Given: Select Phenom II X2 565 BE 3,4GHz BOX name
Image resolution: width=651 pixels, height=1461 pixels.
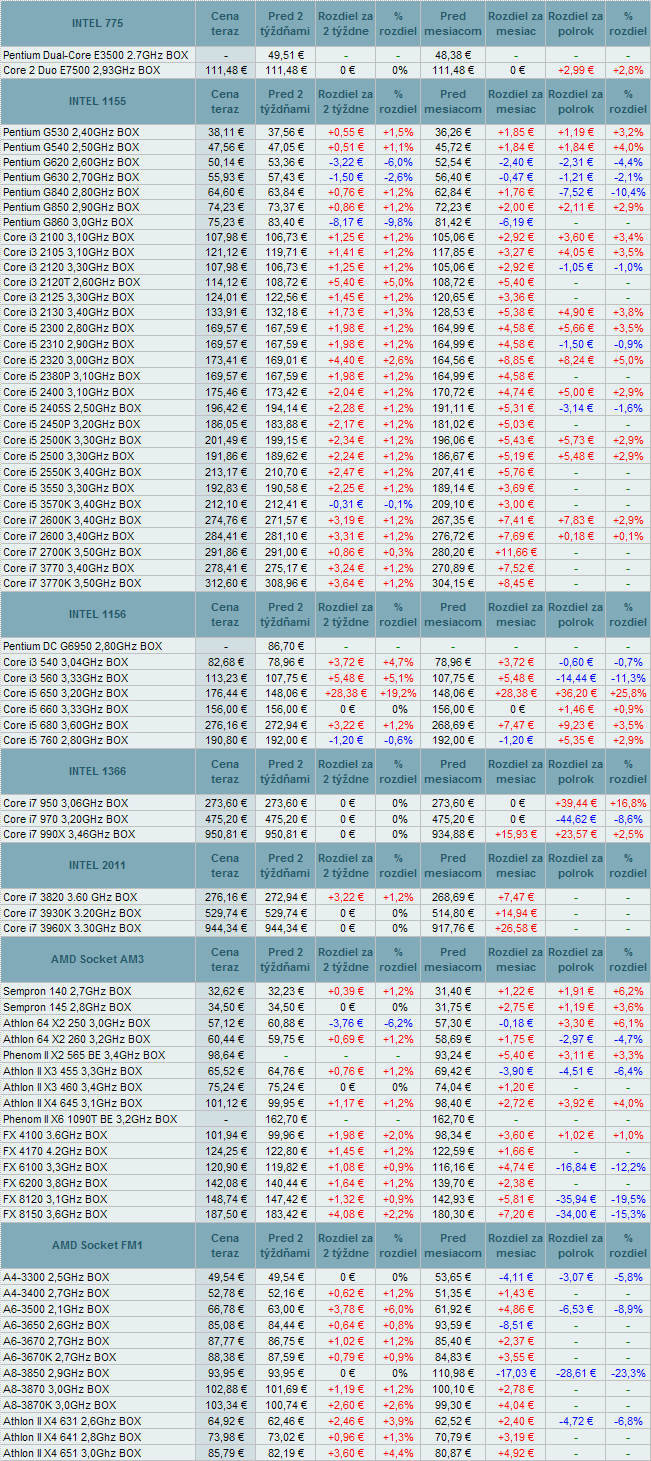Looking at the screenshot, I should (x=84, y=1055).
